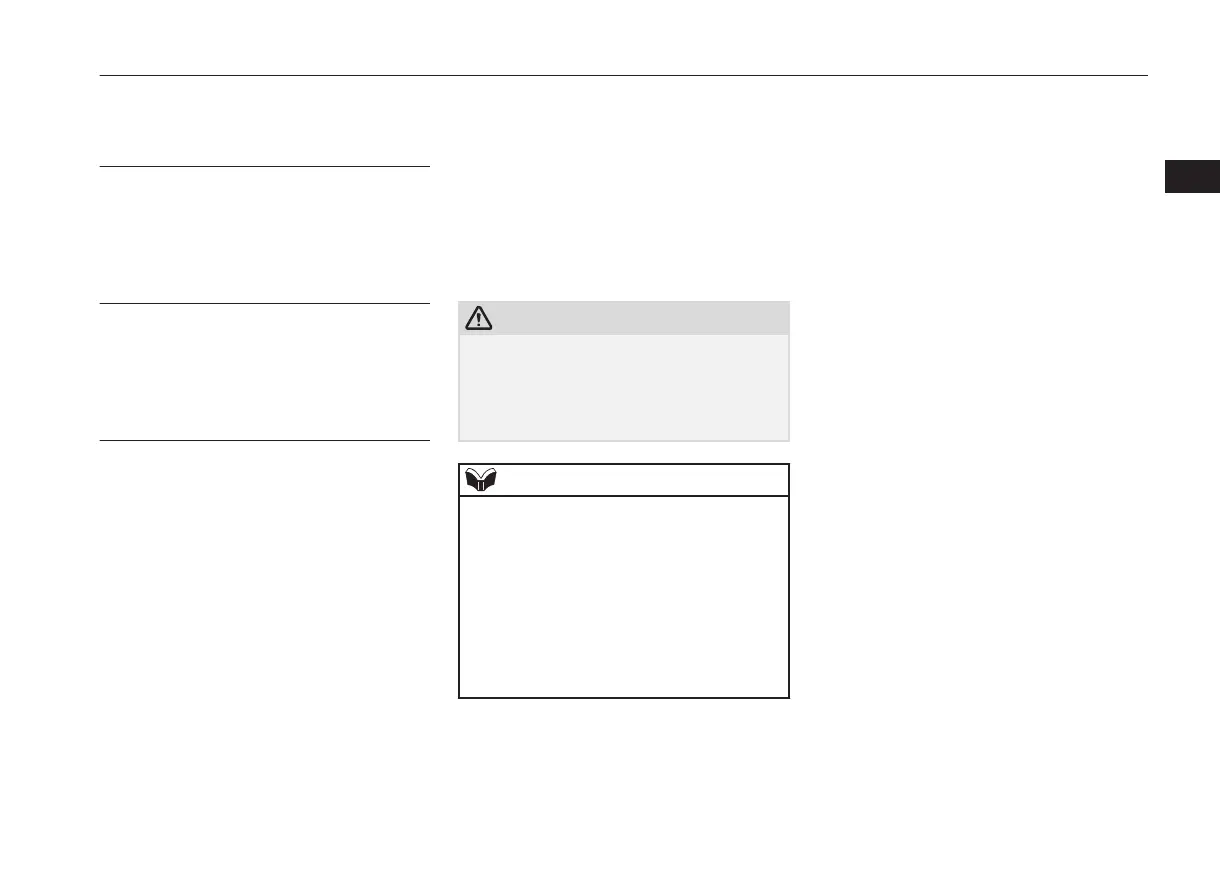Click the long horizontal rule at the page top
The width and height of the screenshot is (1220, 871).
623,75
